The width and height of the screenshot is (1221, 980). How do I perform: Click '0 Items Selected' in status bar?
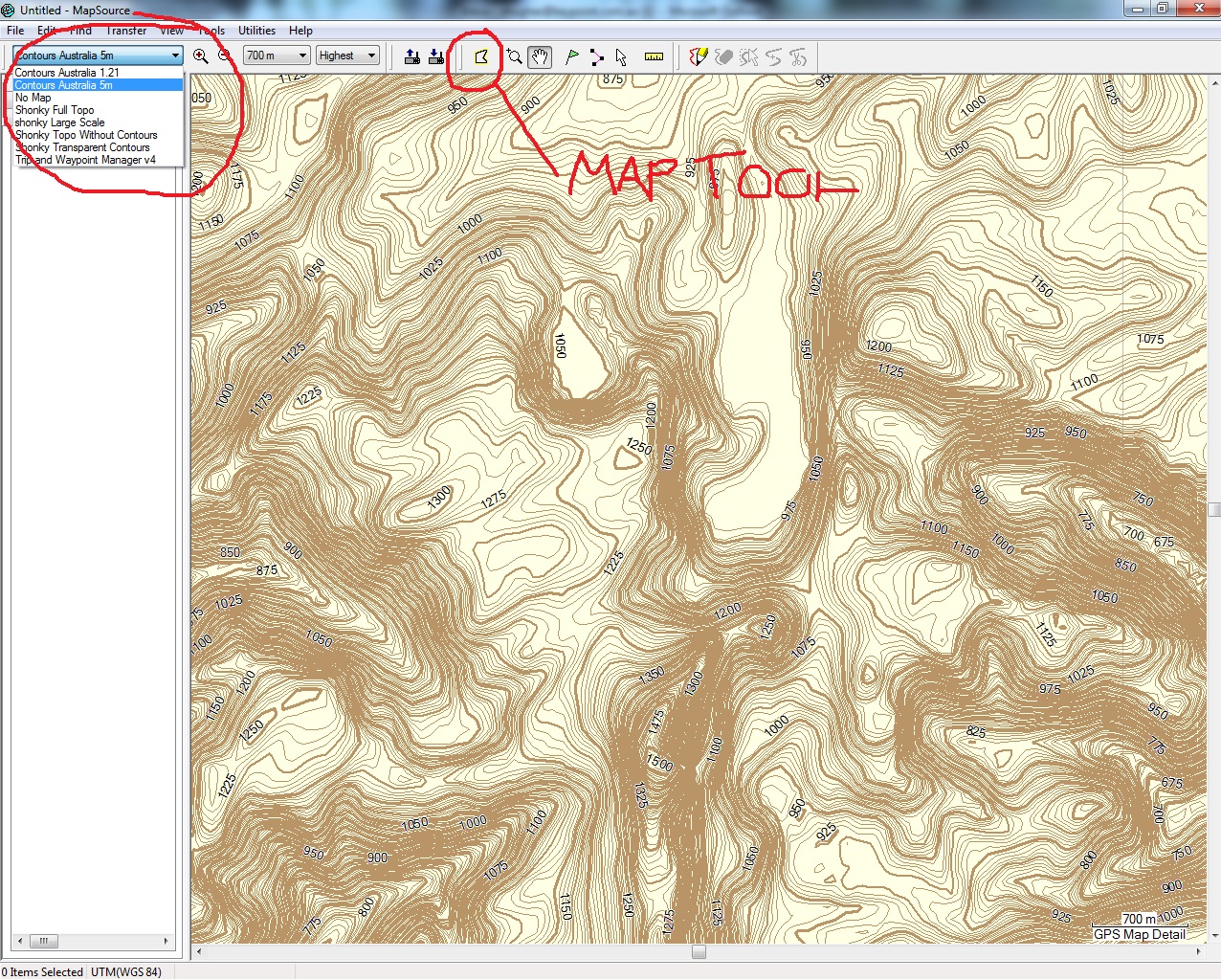[x=42, y=972]
